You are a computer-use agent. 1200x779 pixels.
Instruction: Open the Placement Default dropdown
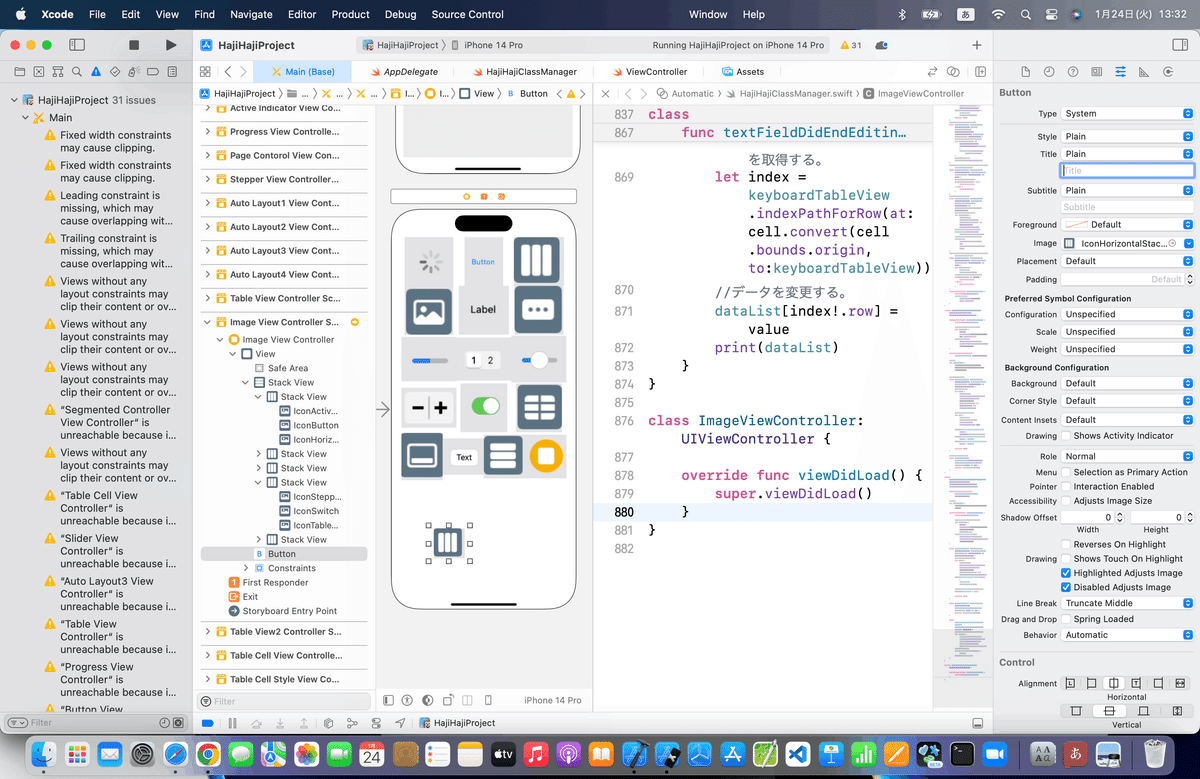[1127, 261]
